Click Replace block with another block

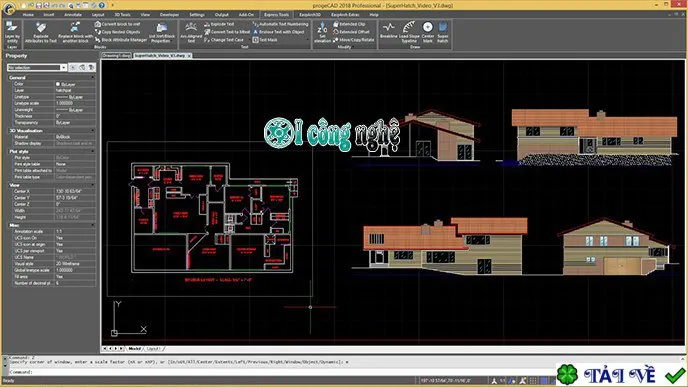[75, 32]
